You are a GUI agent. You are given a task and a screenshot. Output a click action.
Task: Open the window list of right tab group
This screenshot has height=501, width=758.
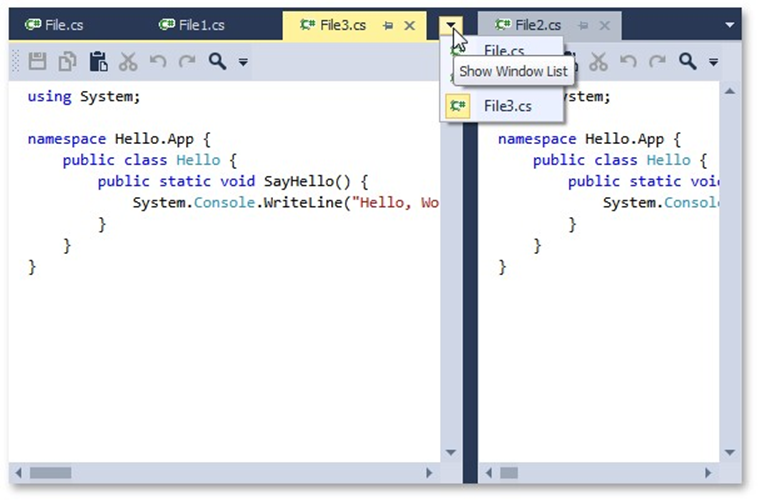pos(728,25)
